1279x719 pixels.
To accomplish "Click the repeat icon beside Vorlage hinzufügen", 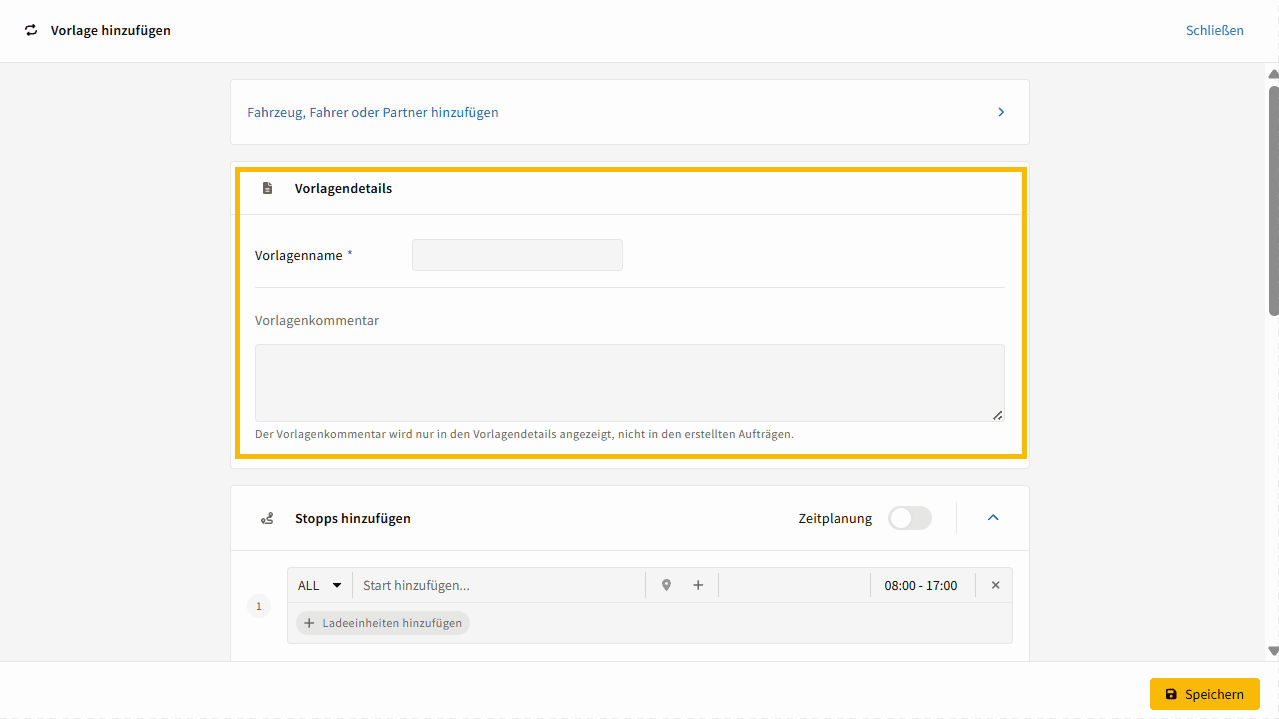I will [31, 30].
